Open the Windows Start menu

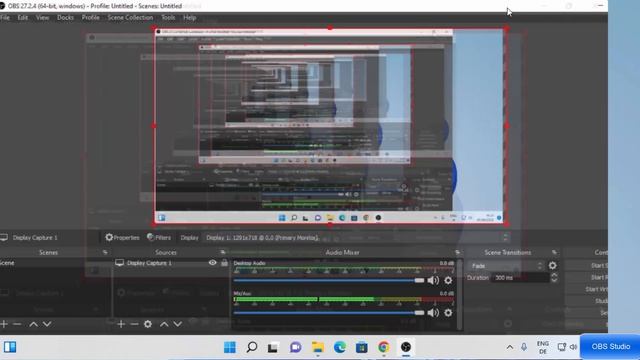point(230,347)
